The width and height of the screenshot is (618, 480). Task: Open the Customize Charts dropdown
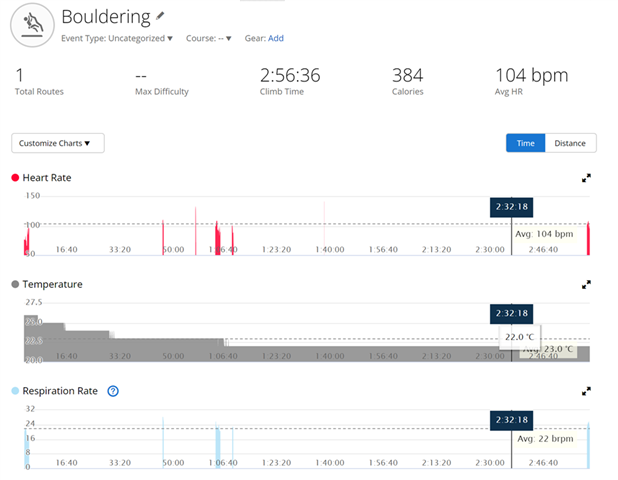pos(58,143)
